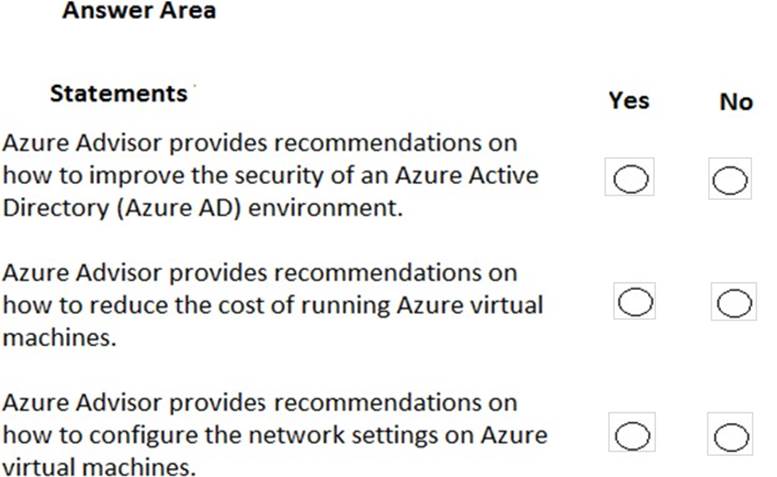777x477 pixels.
Task: Mark No for configuring VM network settings
Action: click(731, 436)
